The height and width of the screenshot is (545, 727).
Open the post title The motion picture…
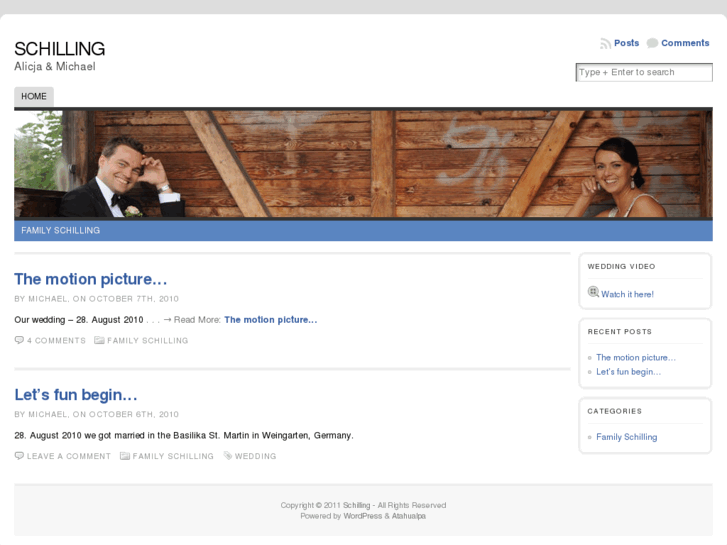coord(90,279)
